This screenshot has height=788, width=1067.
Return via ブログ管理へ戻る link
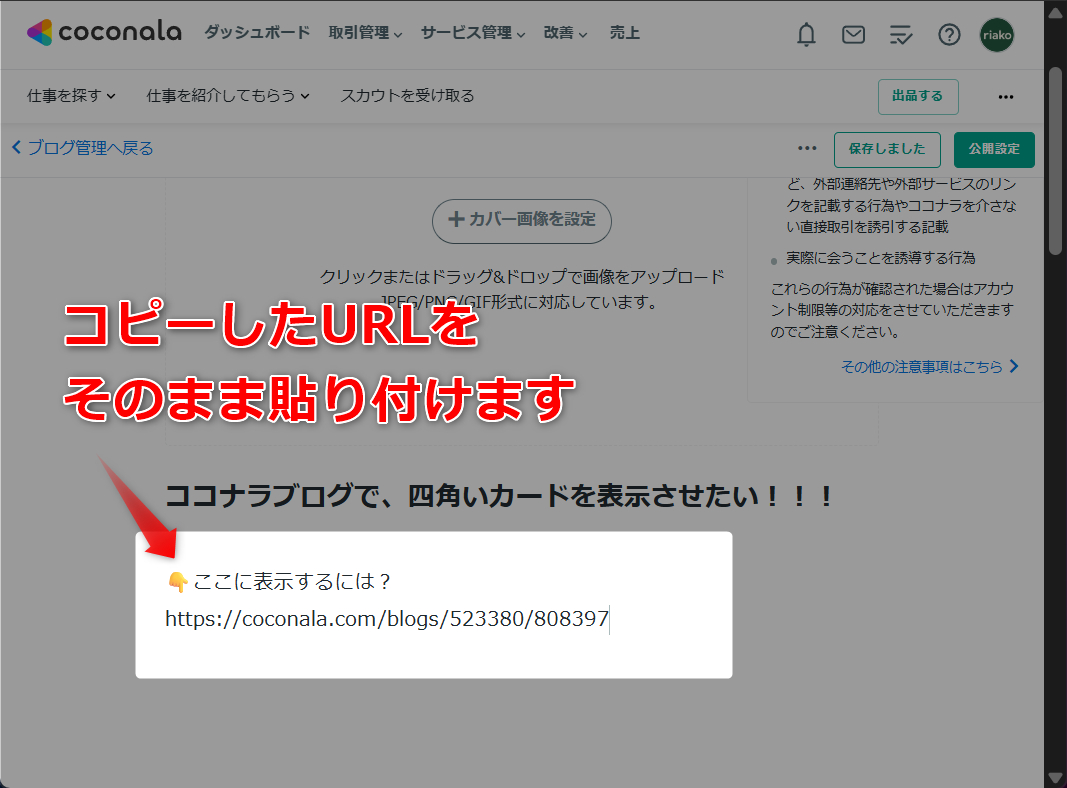[83, 148]
